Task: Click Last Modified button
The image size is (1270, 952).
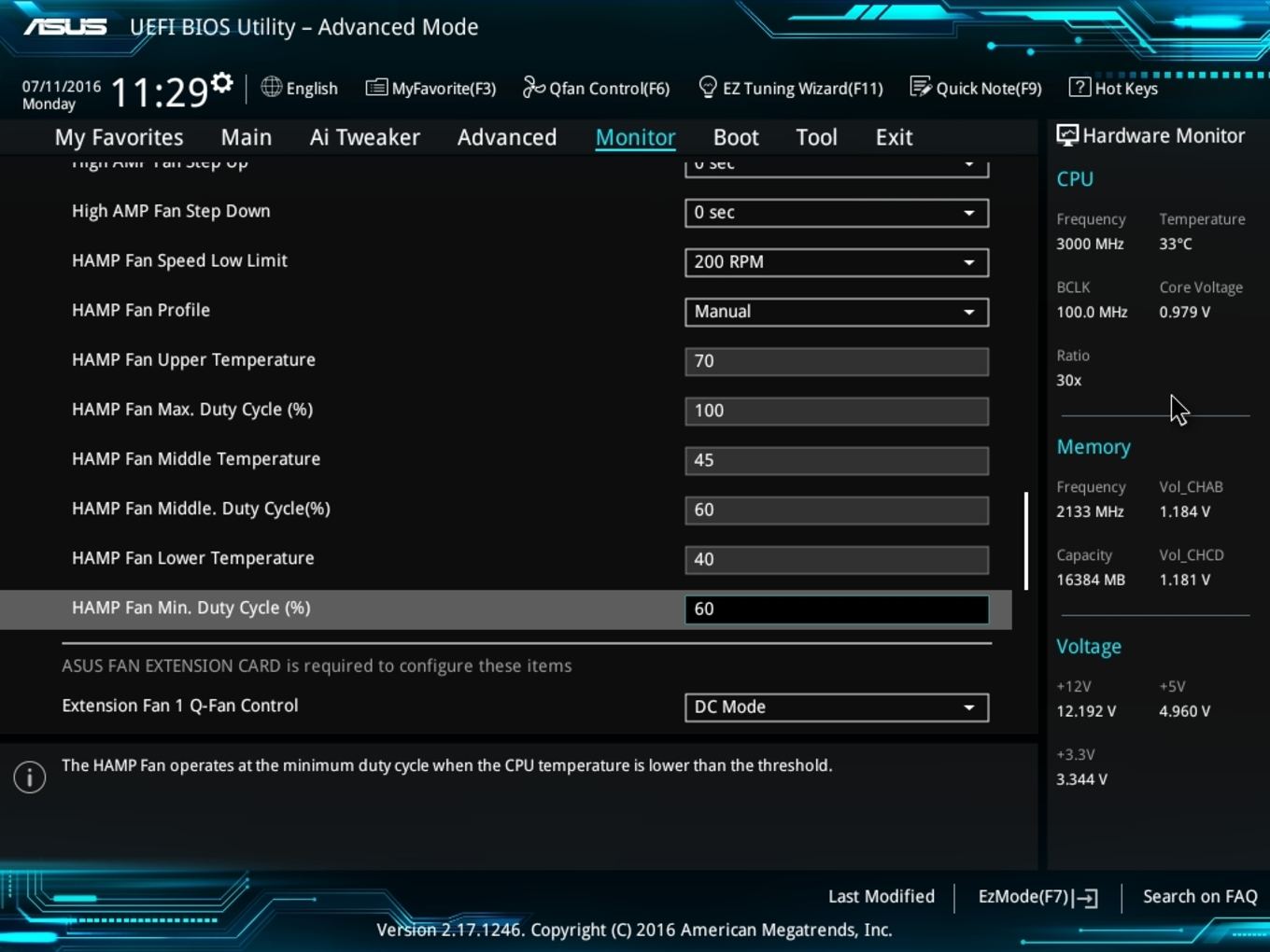Action: (x=882, y=897)
